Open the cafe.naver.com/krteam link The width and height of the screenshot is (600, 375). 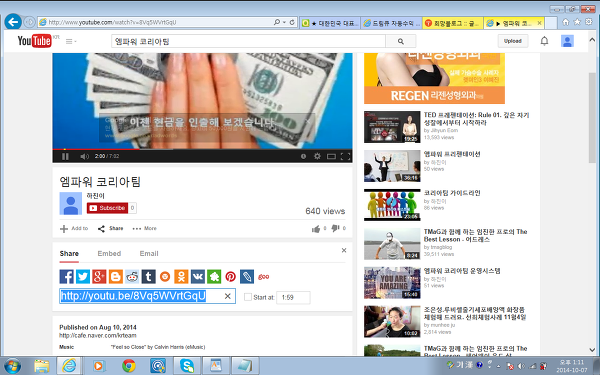98,336
